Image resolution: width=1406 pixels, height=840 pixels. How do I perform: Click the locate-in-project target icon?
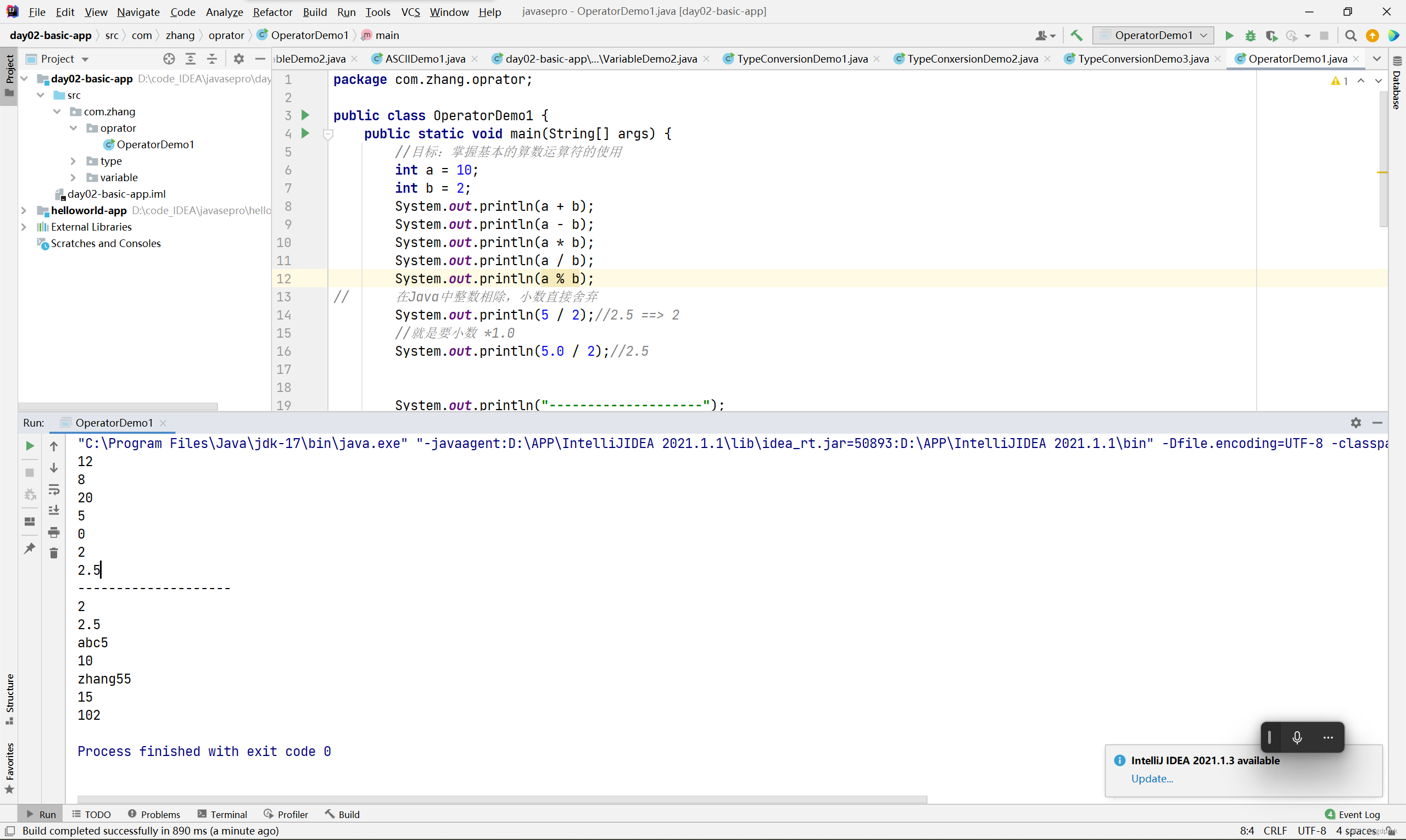(169, 59)
